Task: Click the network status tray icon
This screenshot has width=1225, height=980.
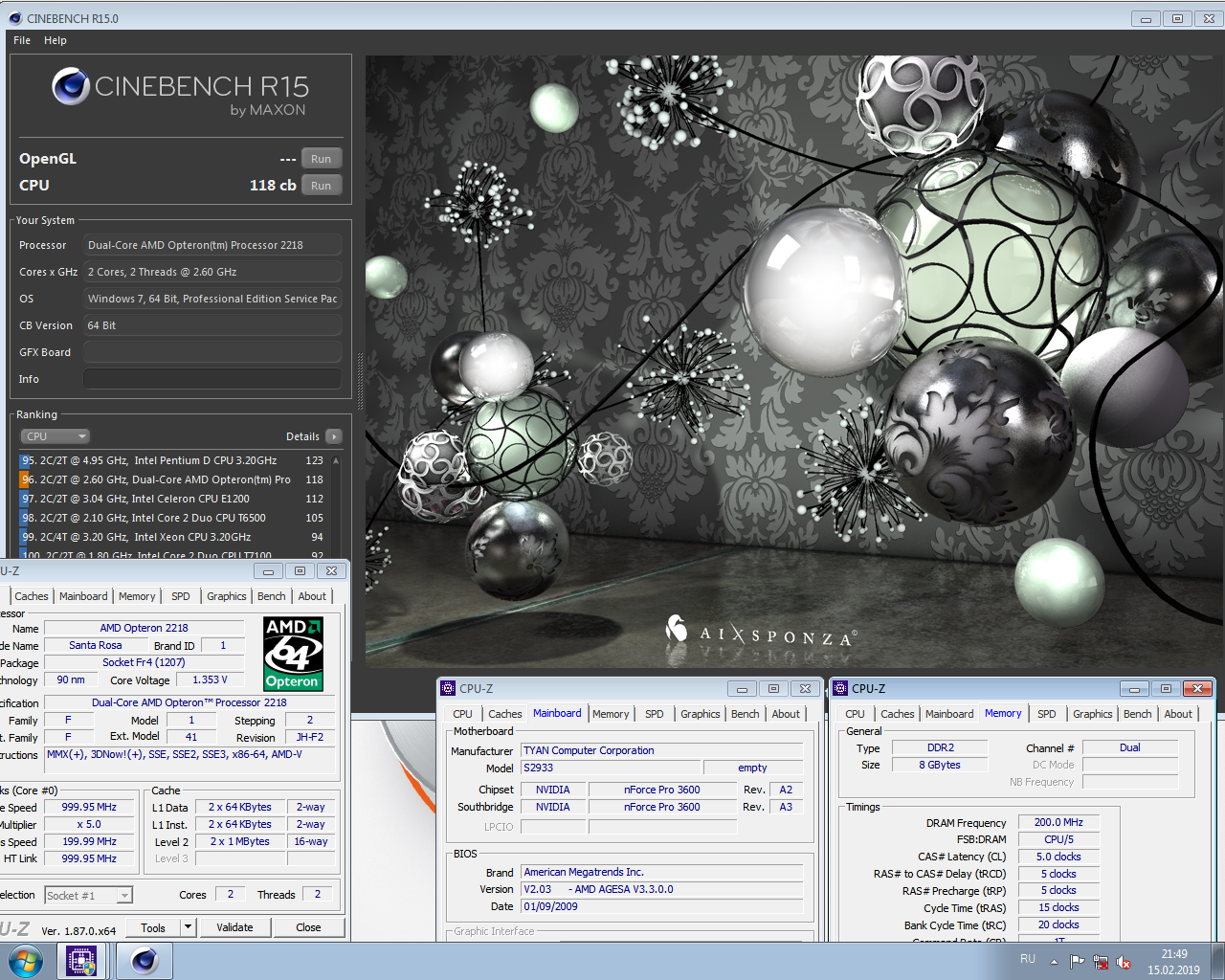Action: [x=1101, y=962]
